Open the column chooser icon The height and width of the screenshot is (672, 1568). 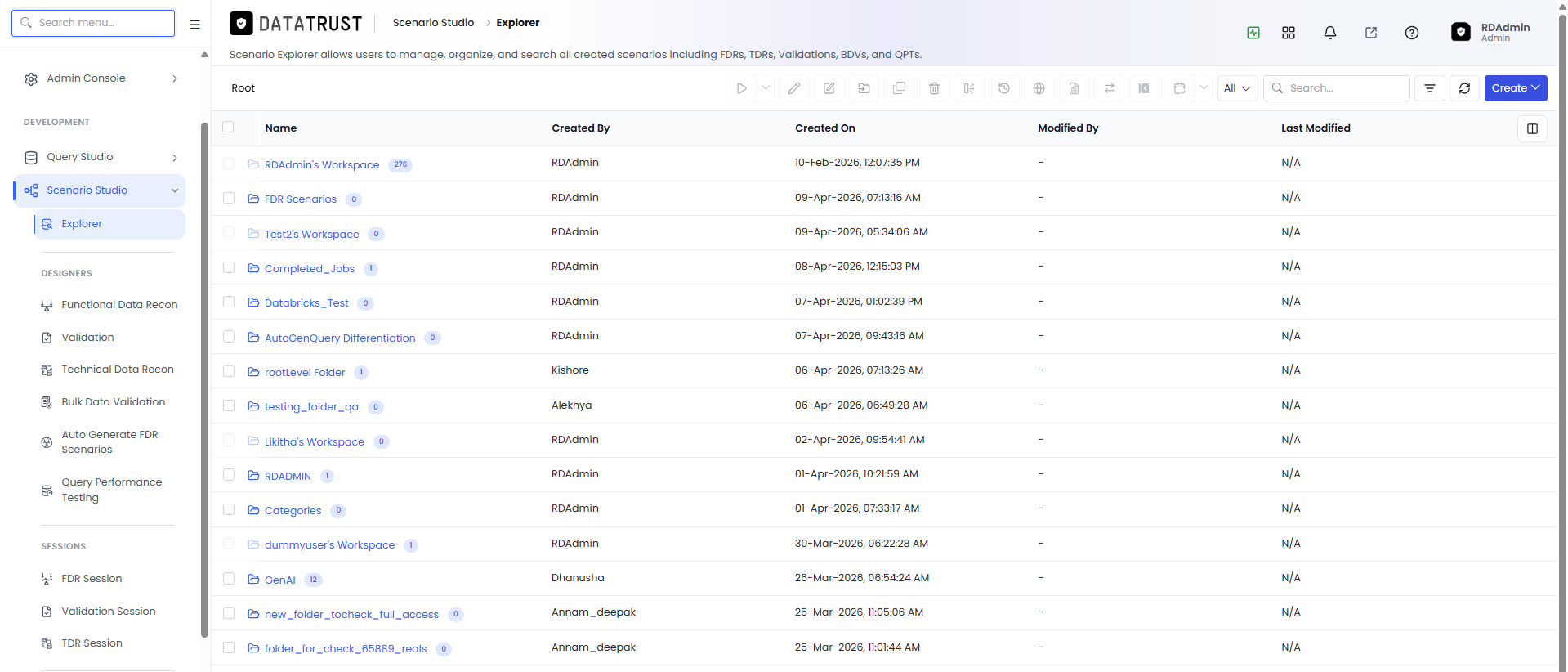[x=1533, y=128]
